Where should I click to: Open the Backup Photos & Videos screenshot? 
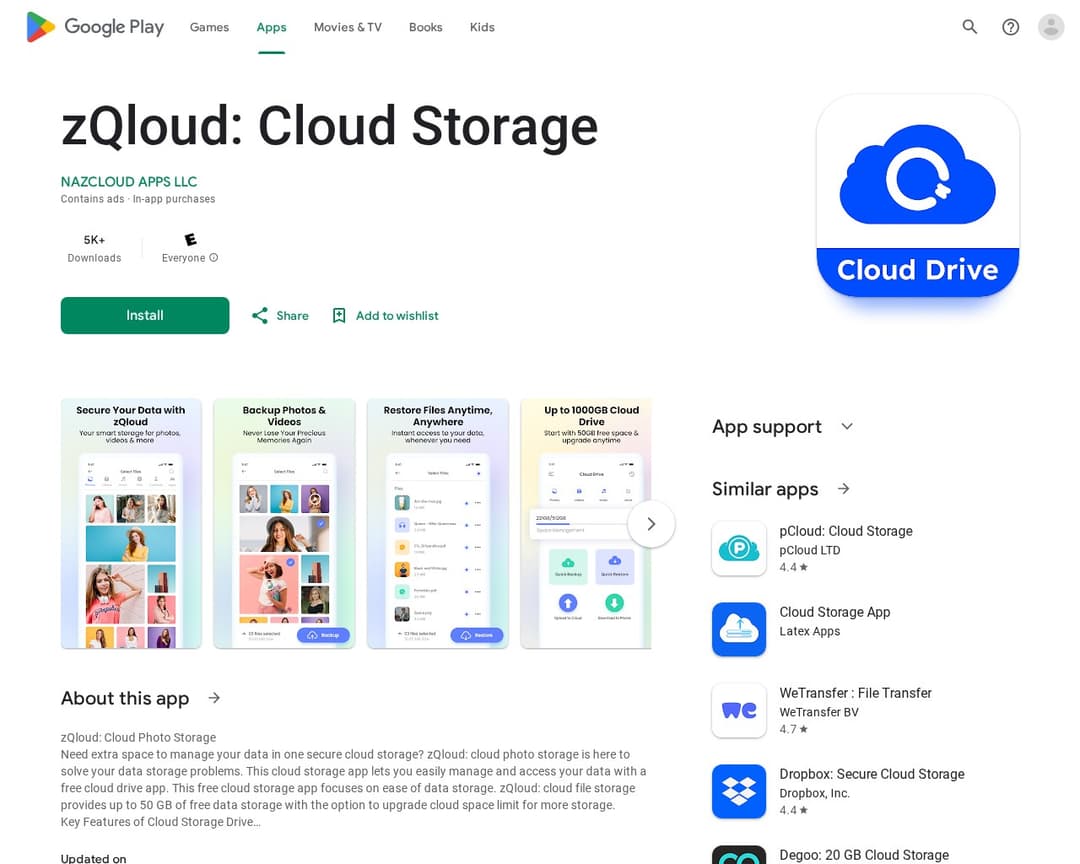tap(284, 524)
